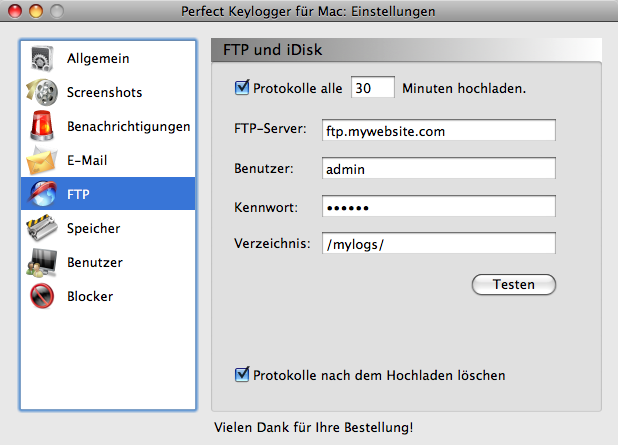Viewport: 618px width, 445px height.
Task: Switch to the Screenshots section
Action: pyautogui.click(x=104, y=92)
